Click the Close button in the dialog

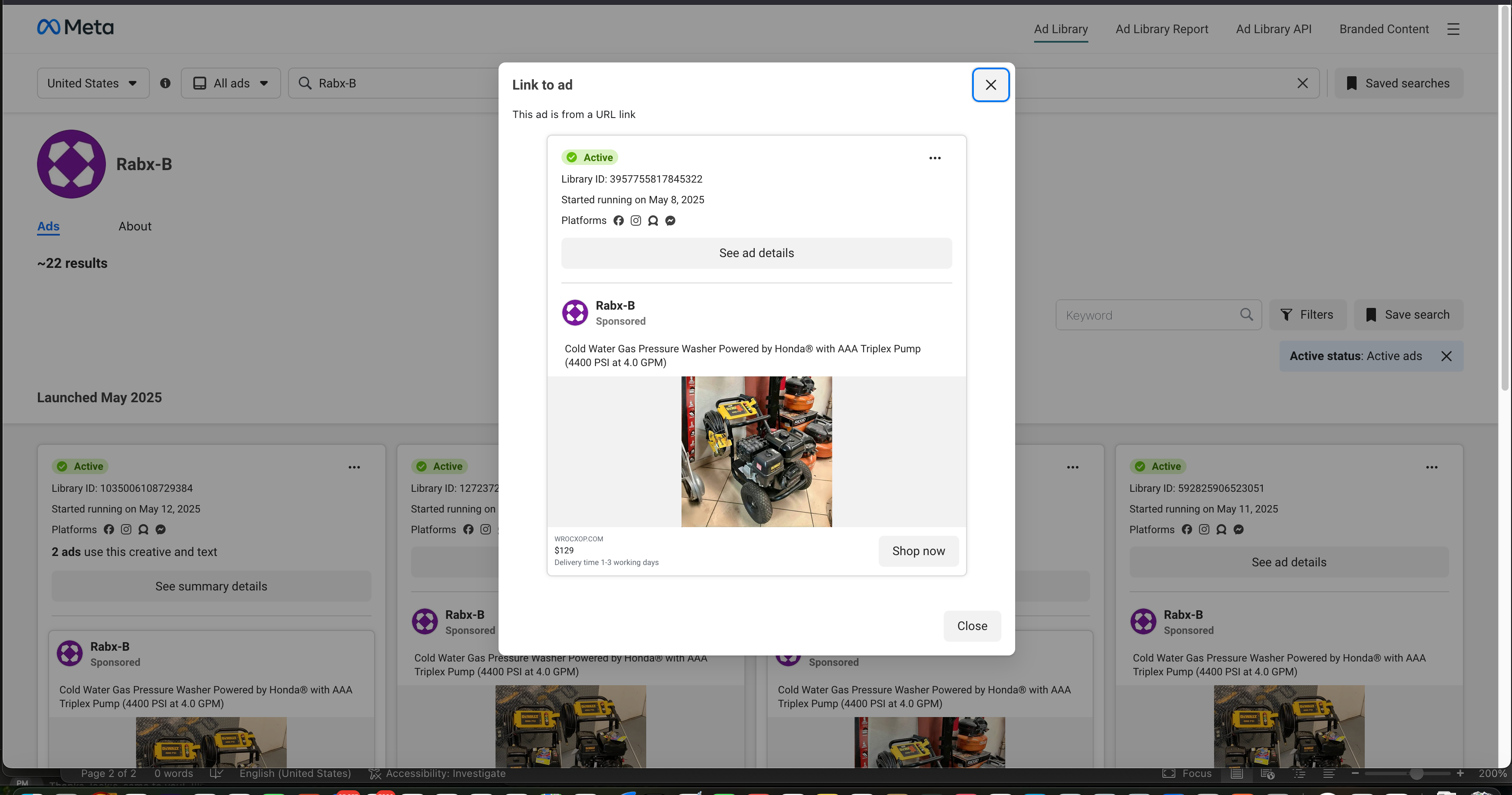point(972,625)
